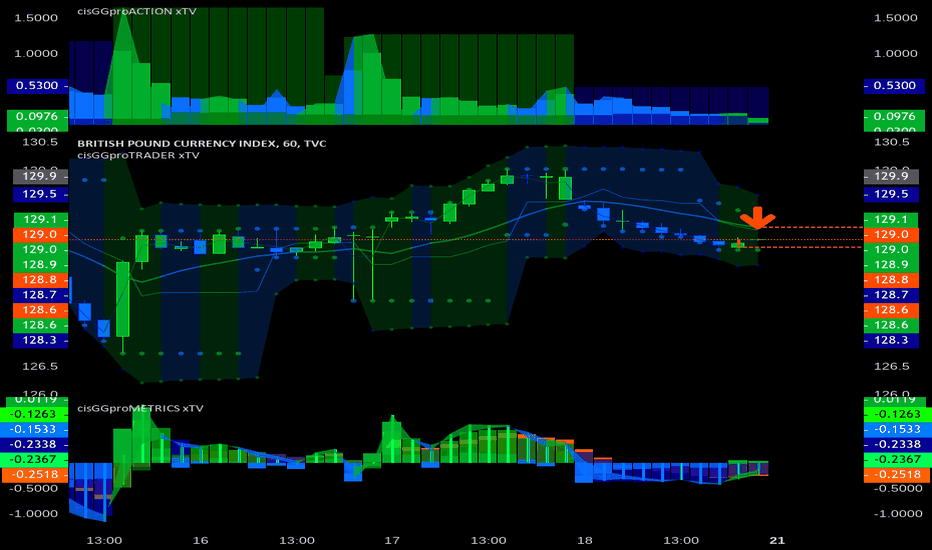Select orange 128.6 price label, left scale

[40, 310]
